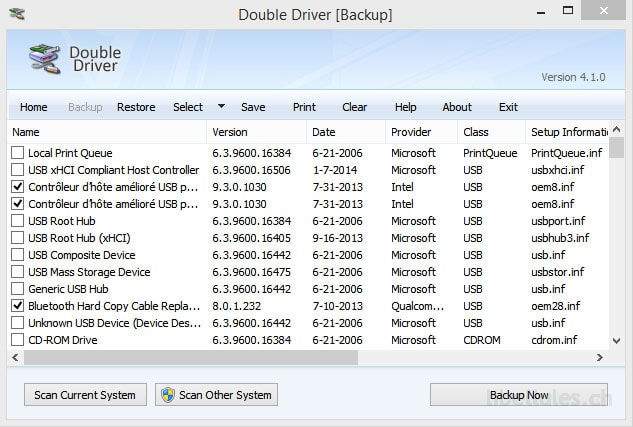Minimize the Double Driver window

[541, 12]
